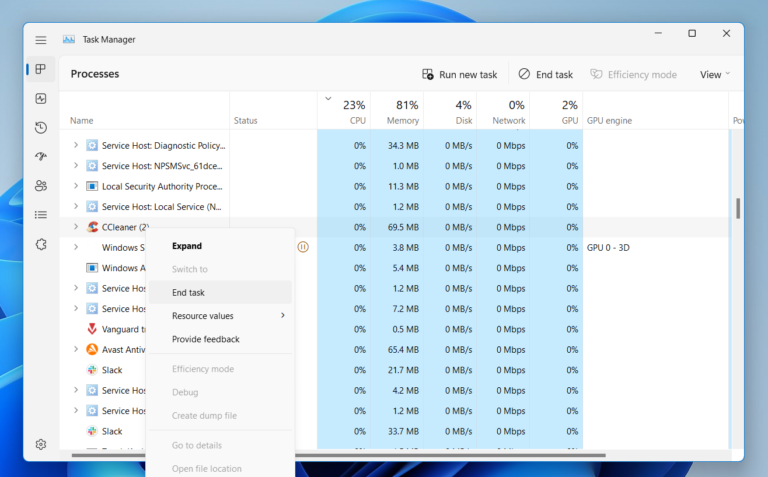Click the suspended pause status icon
This screenshot has width=768, height=477.
[303, 247]
